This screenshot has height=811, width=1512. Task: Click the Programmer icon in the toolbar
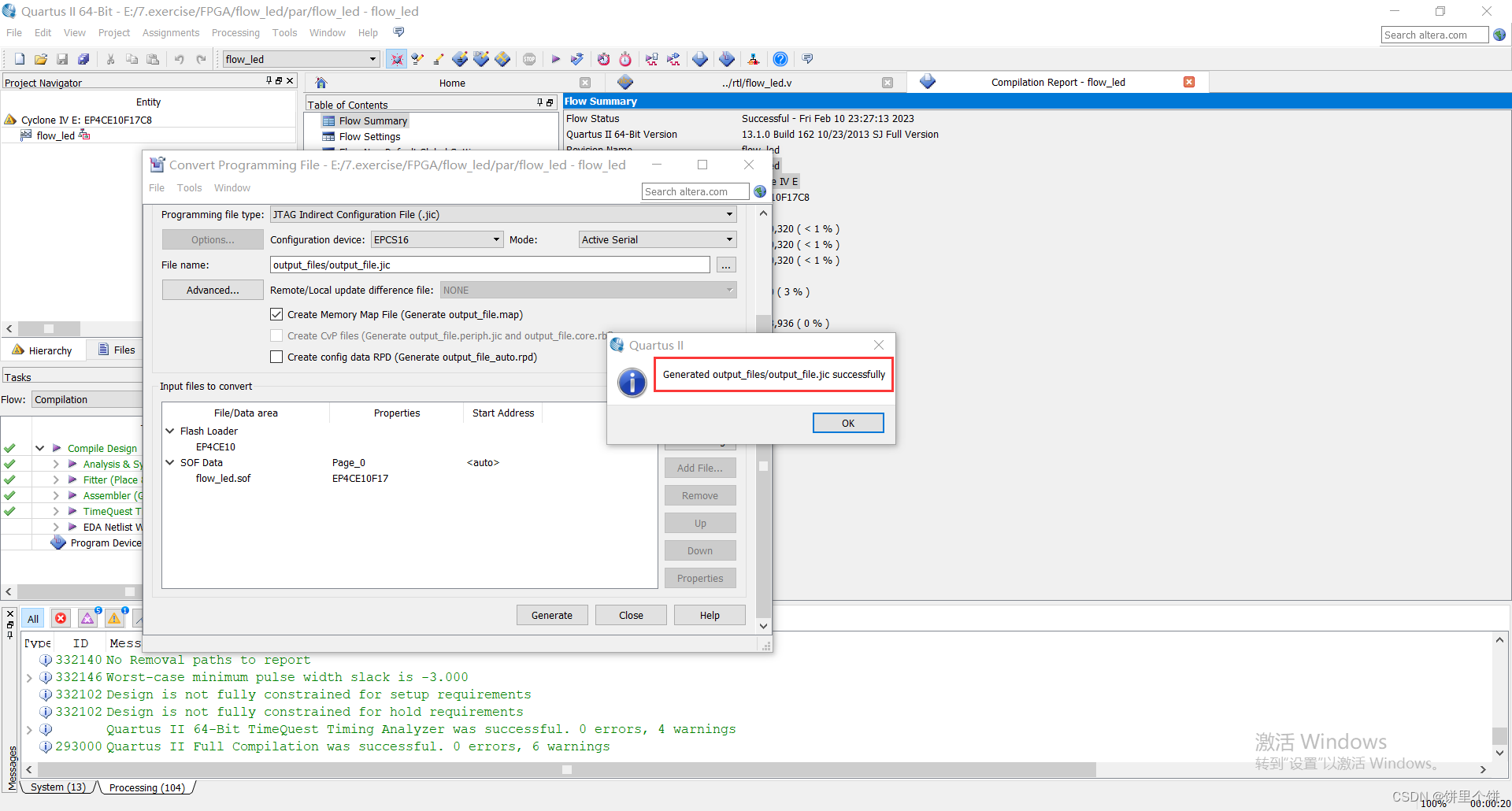click(727, 59)
